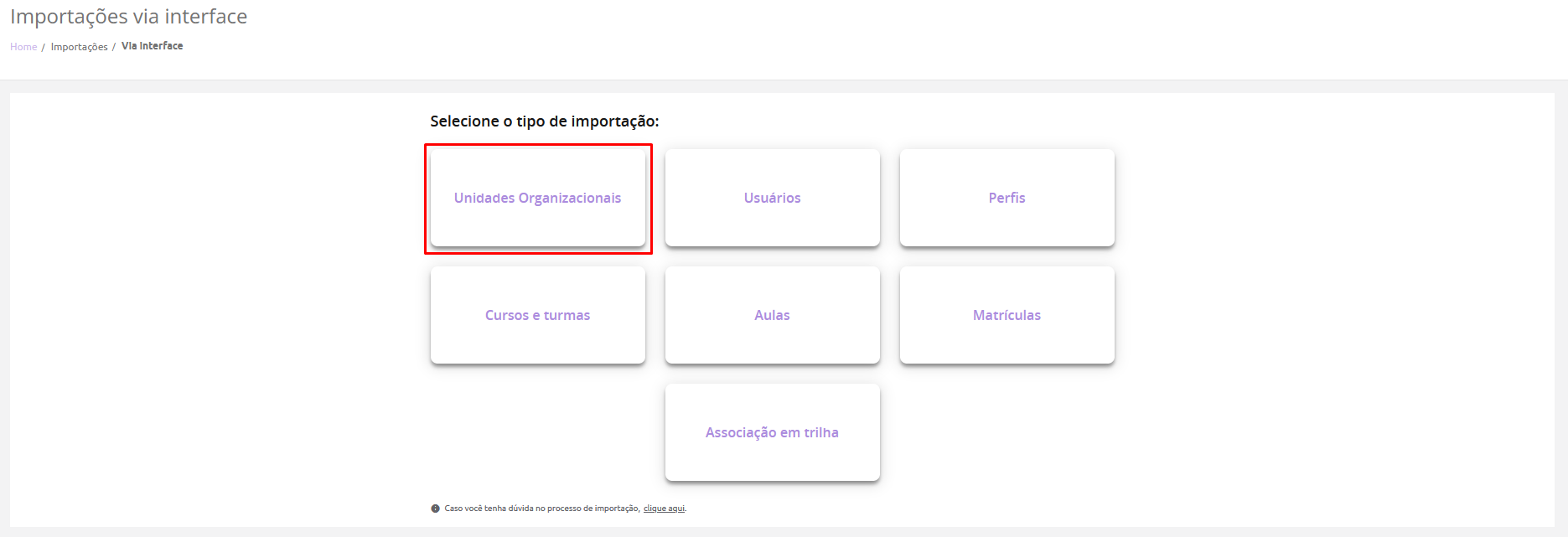The height and width of the screenshot is (537, 1568).
Task: Click the 'Importações via interface' page title
Action: coord(128,17)
